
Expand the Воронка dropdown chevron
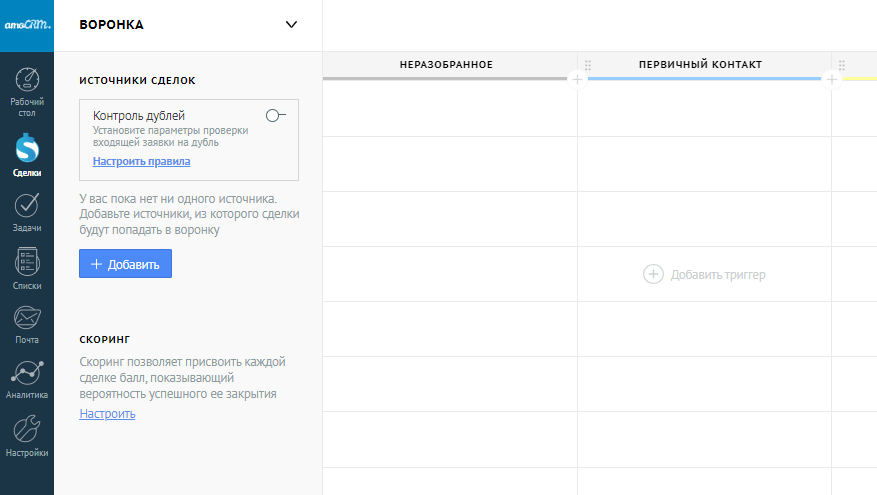(292, 25)
